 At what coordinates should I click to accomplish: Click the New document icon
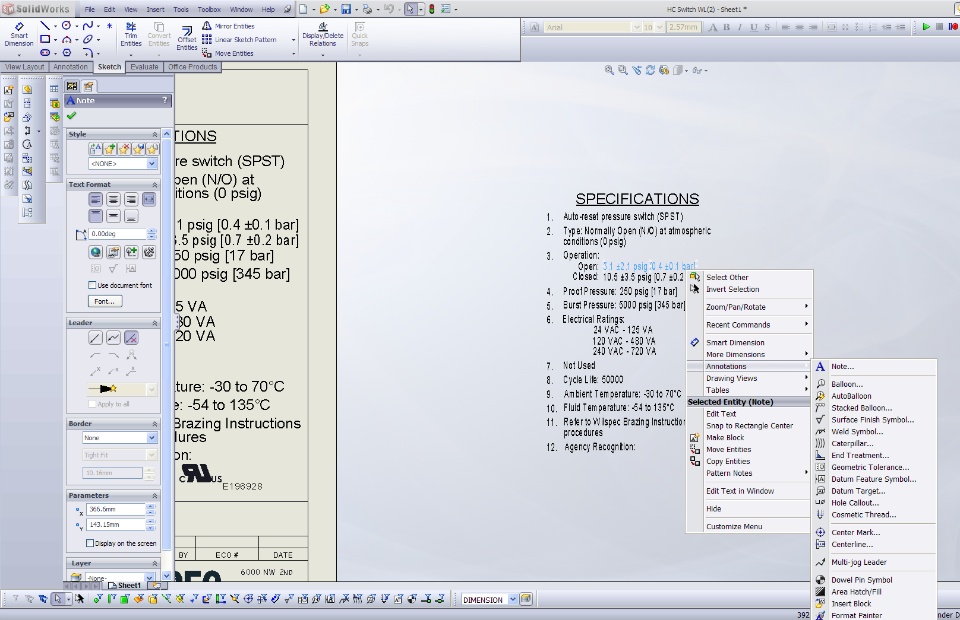pos(304,9)
